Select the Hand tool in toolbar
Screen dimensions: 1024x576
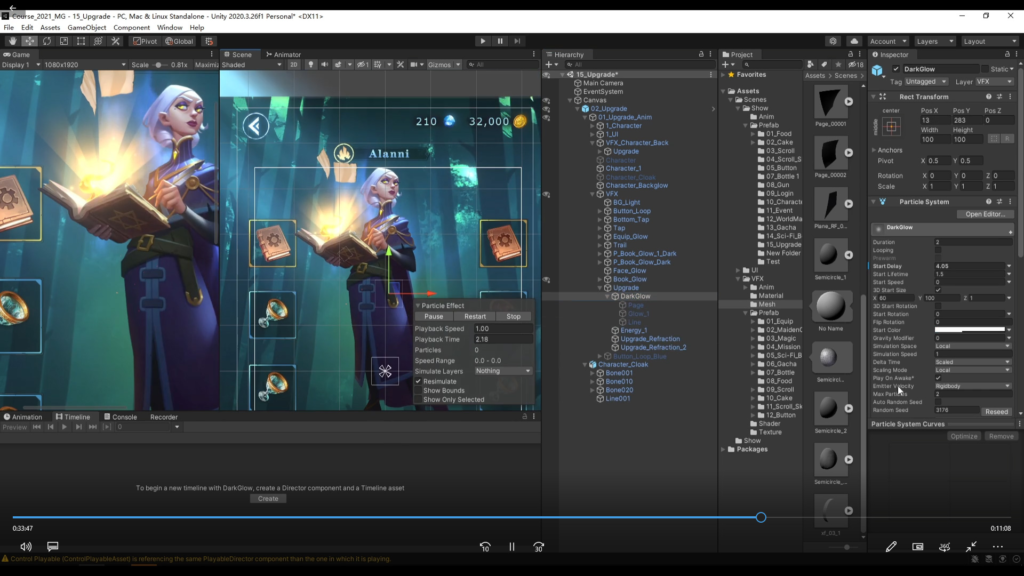(11, 41)
